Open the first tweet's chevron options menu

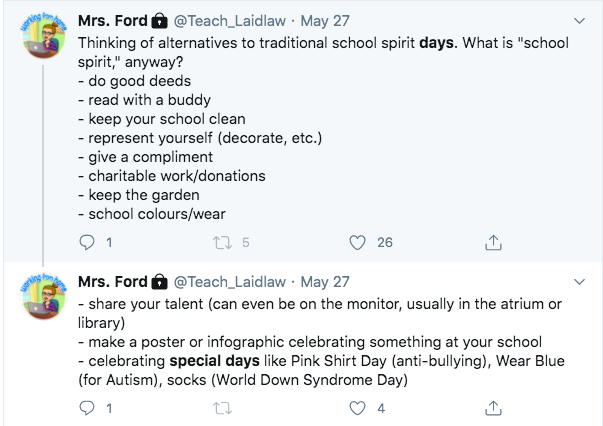(579, 20)
